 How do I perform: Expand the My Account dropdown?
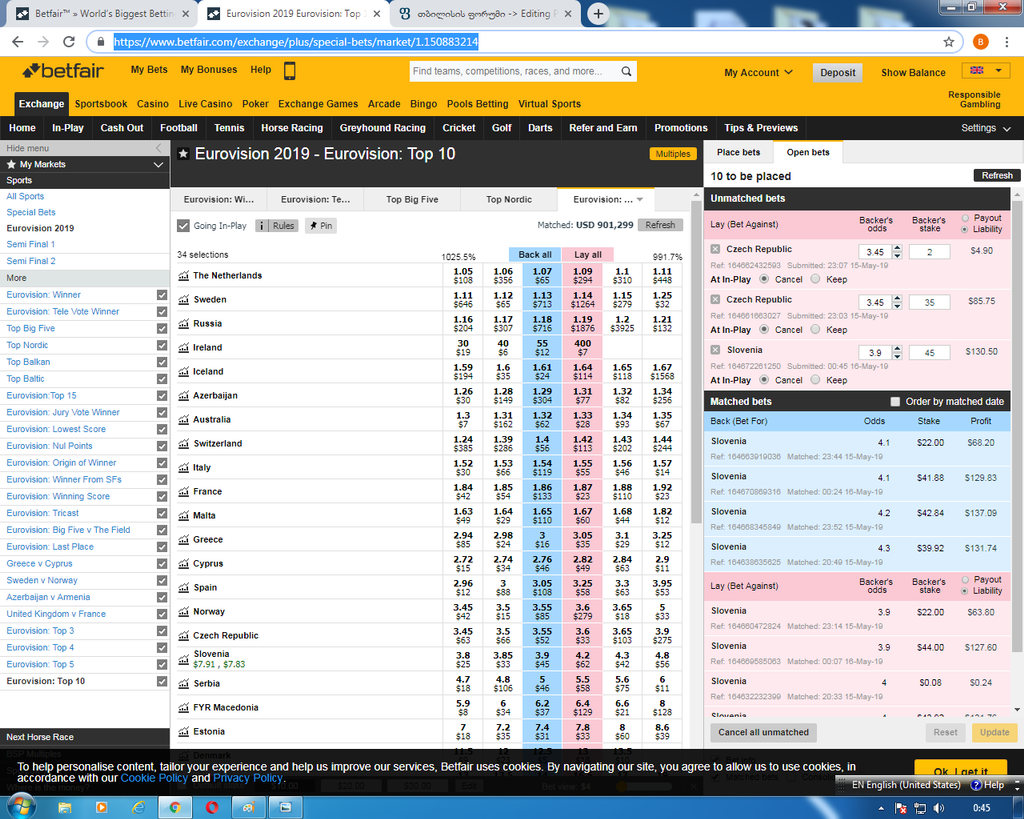tap(758, 72)
